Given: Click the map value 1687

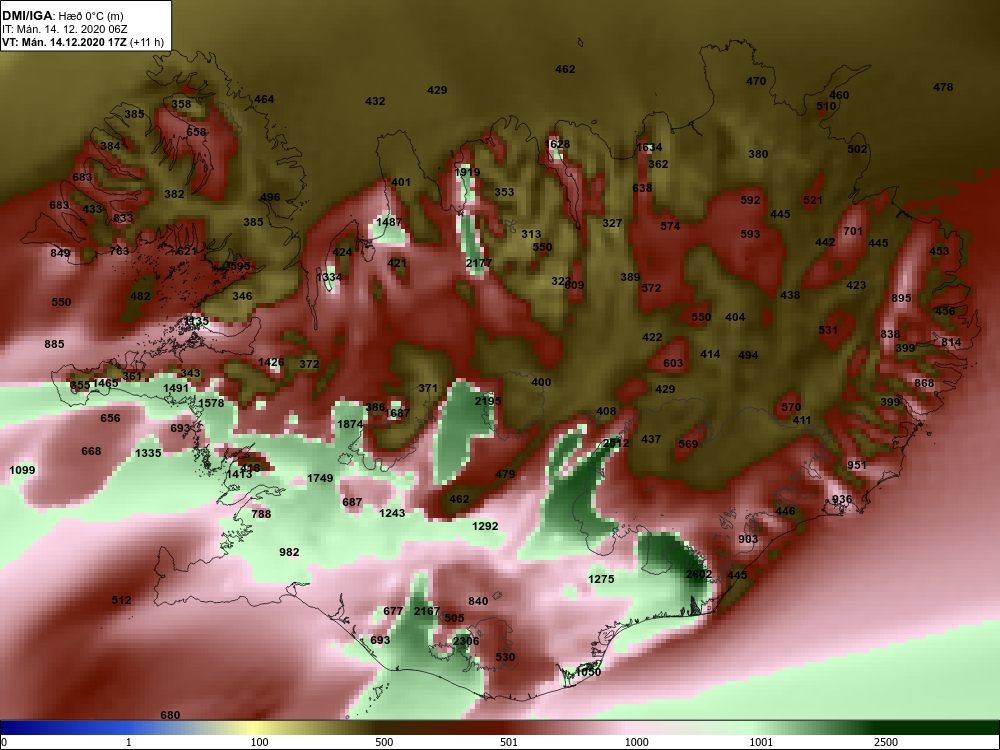Looking at the screenshot, I should (x=397, y=413).
